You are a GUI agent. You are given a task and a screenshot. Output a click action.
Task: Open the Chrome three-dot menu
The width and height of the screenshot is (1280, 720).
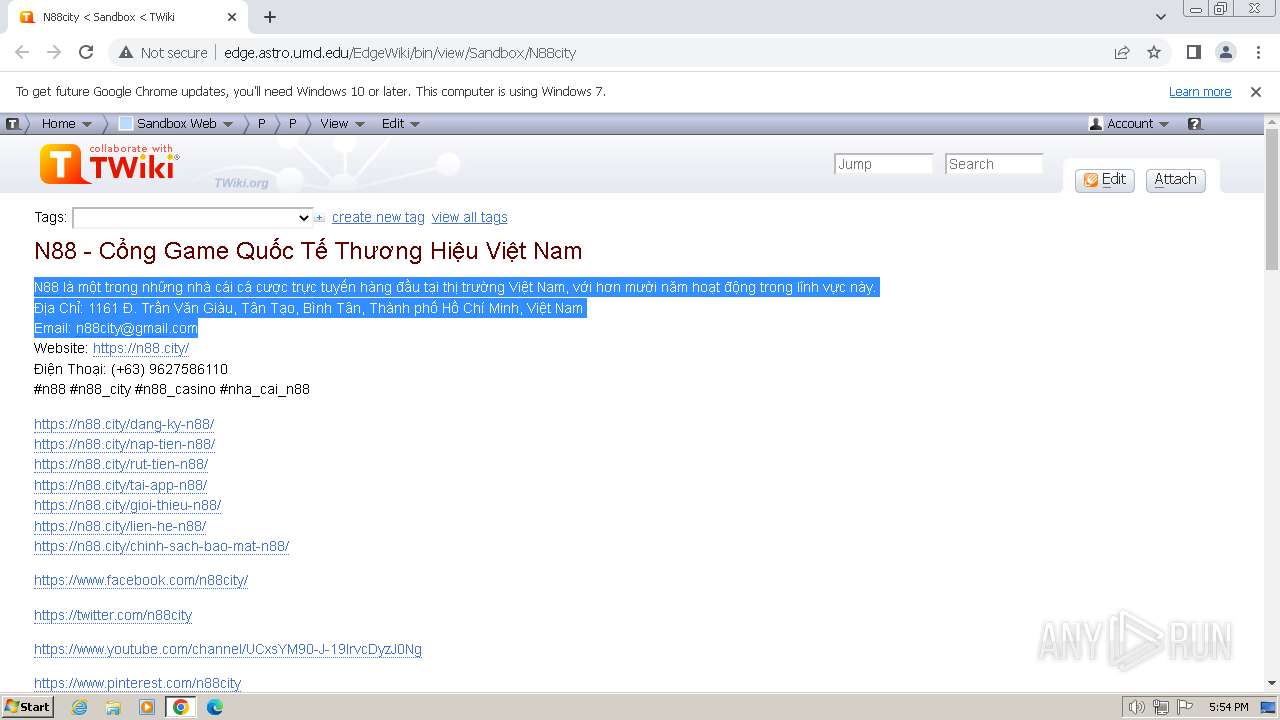tap(1258, 52)
